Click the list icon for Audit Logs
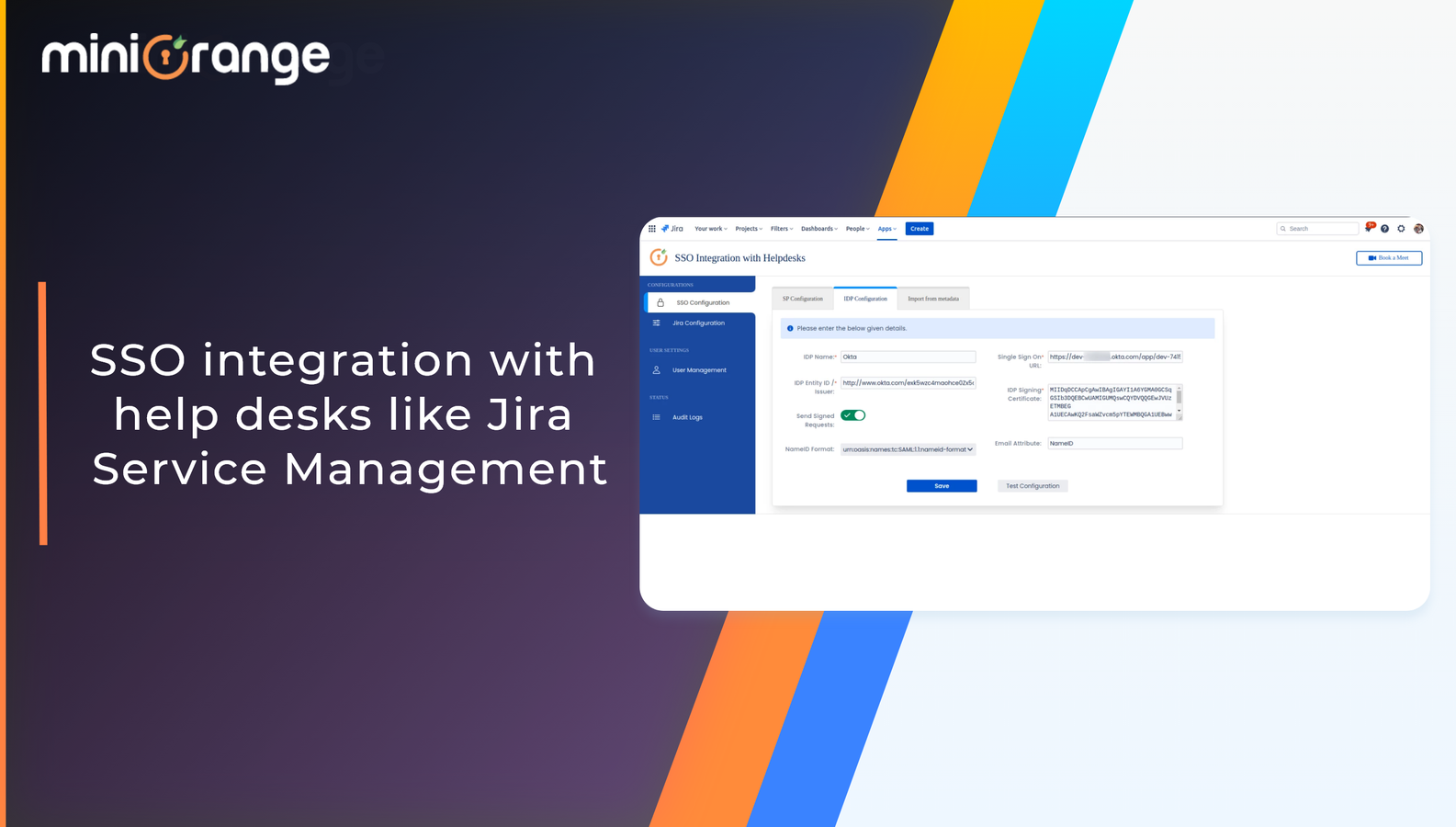This screenshot has width=1456, height=827. click(656, 417)
